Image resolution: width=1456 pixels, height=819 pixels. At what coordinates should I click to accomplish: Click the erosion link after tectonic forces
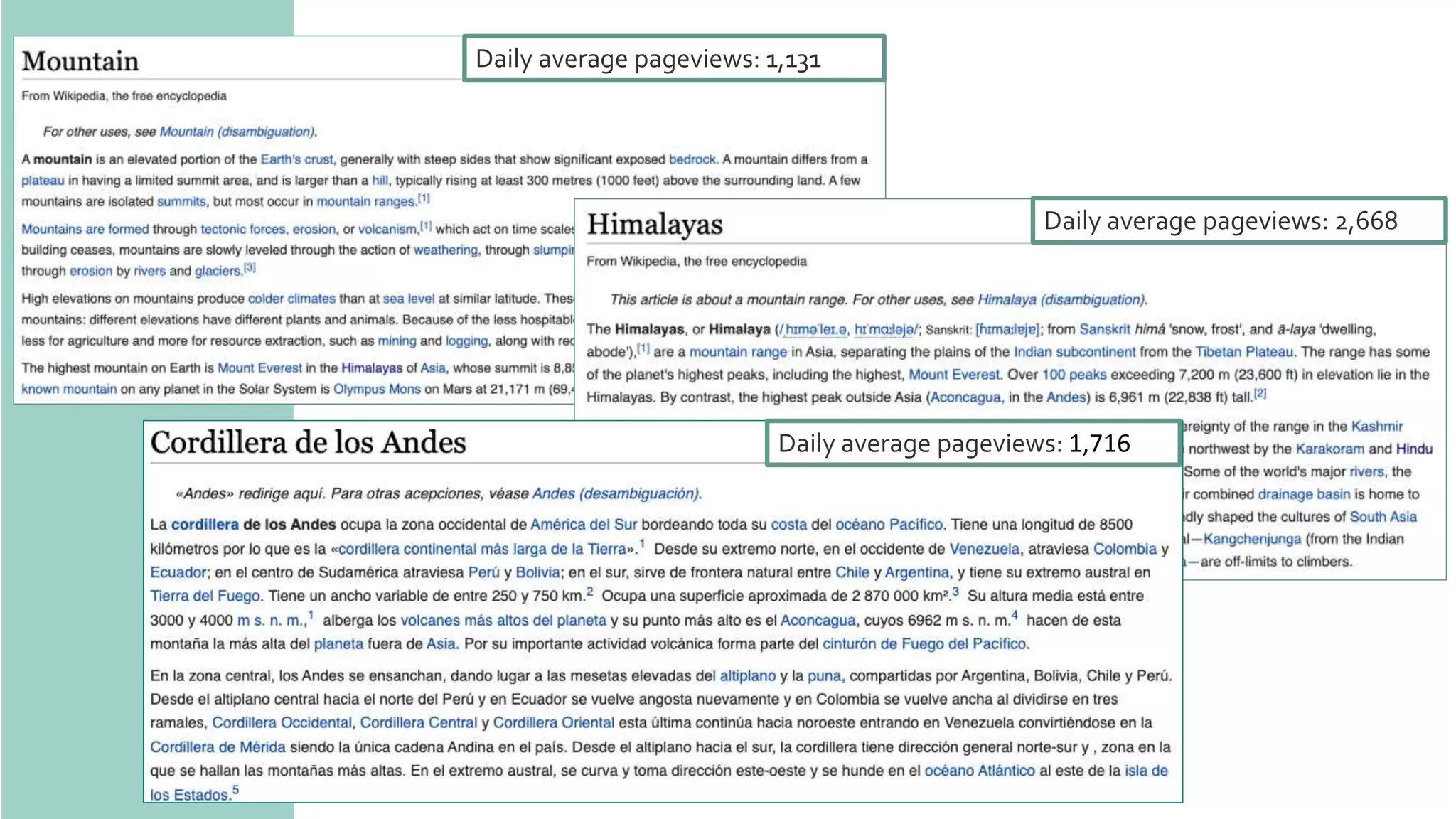coord(314,229)
